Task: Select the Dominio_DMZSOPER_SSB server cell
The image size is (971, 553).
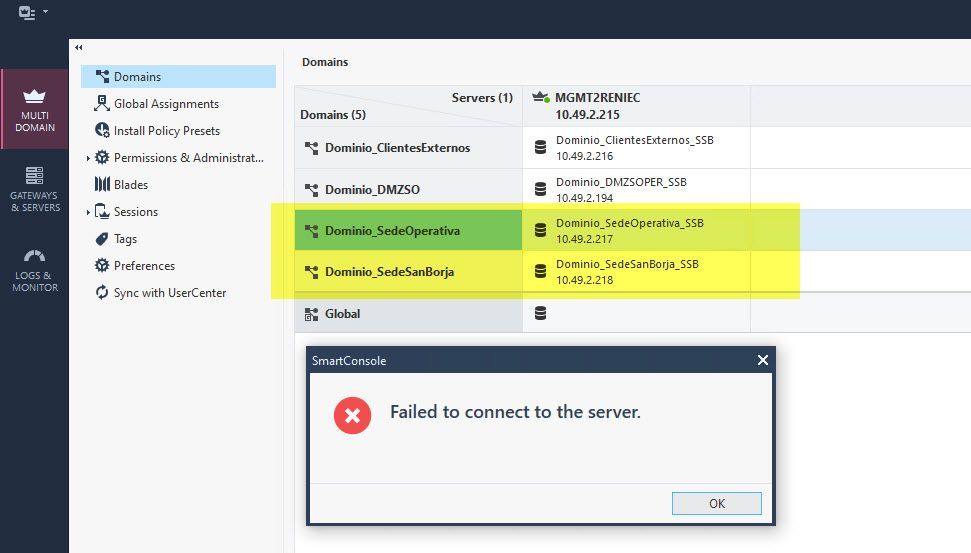Action: click(x=637, y=189)
